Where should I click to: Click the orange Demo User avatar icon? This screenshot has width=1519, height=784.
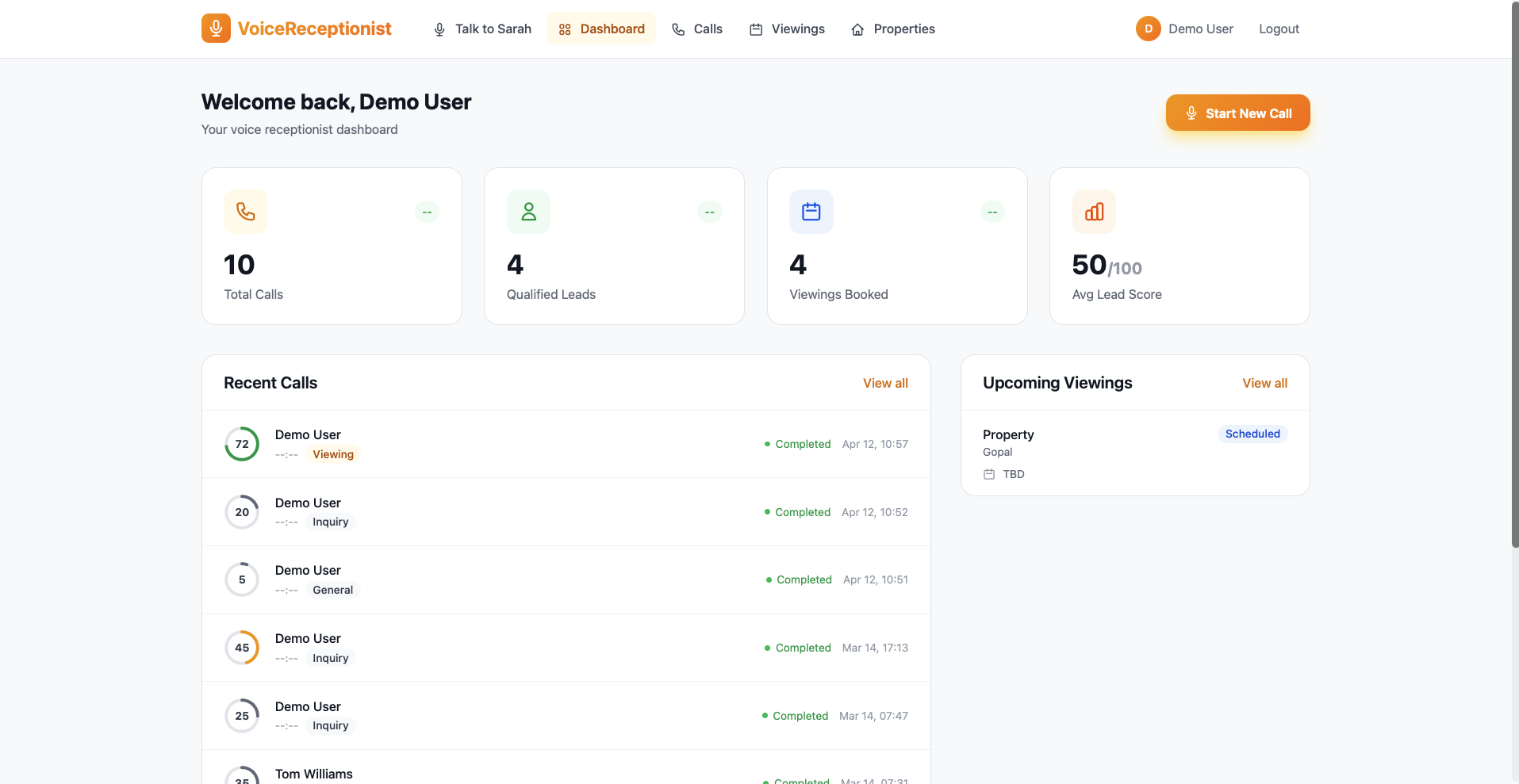(1148, 29)
